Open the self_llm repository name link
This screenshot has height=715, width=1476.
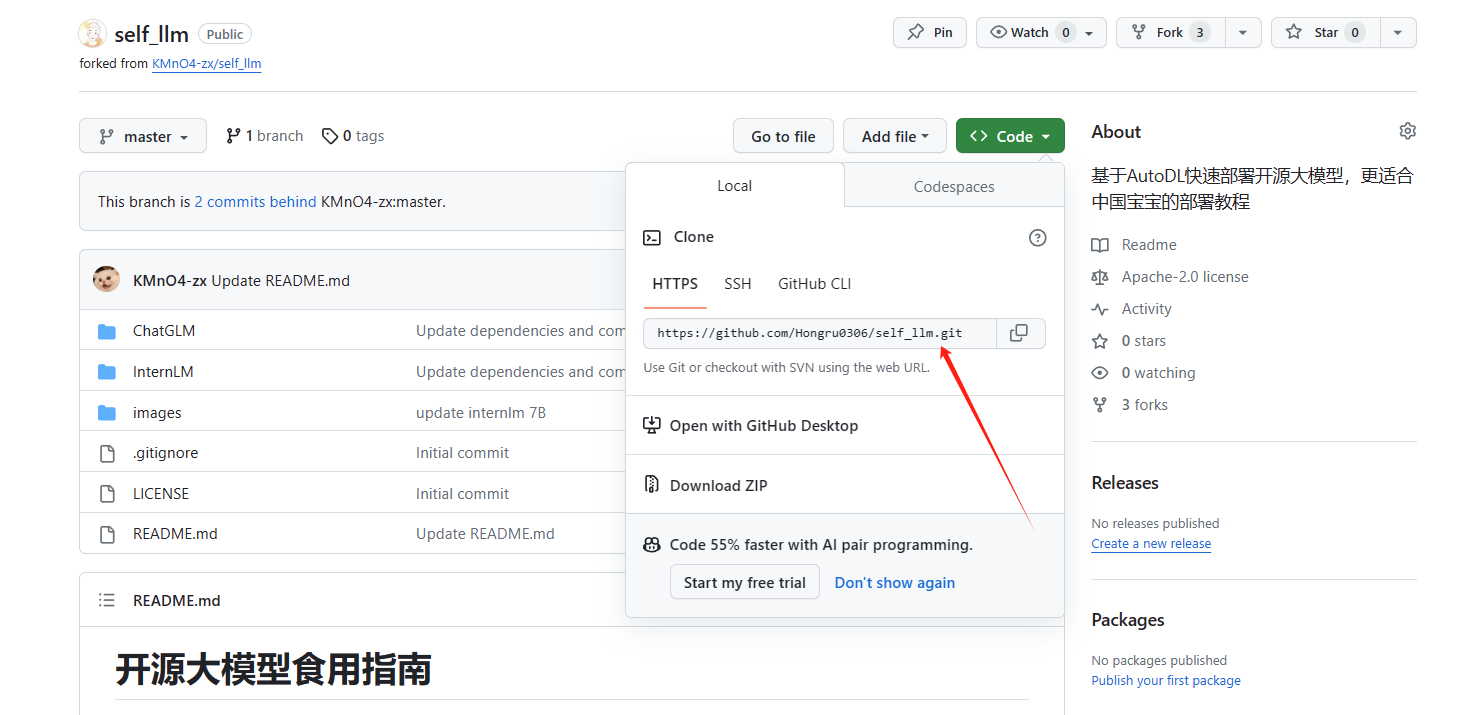tap(152, 34)
